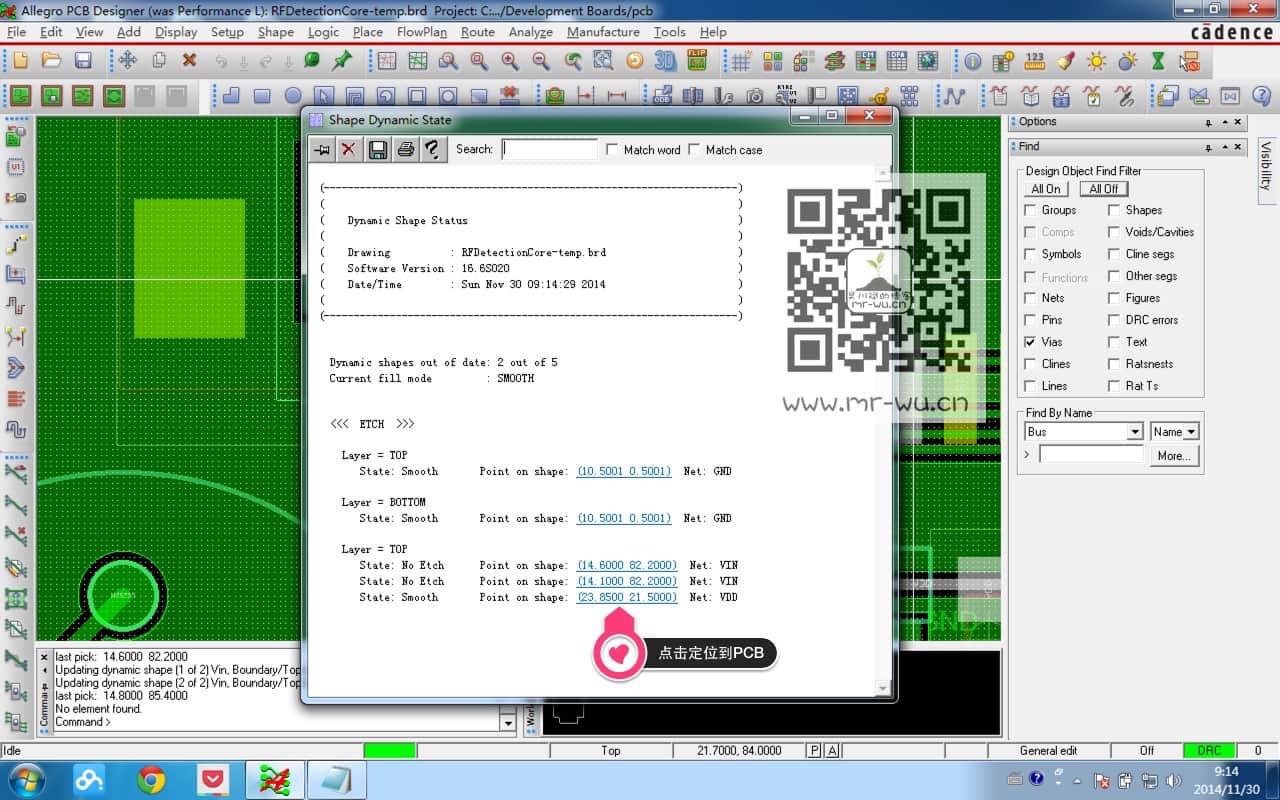The height and width of the screenshot is (800, 1280).
Task: Open the Shape menu
Action: tap(276, 32)
